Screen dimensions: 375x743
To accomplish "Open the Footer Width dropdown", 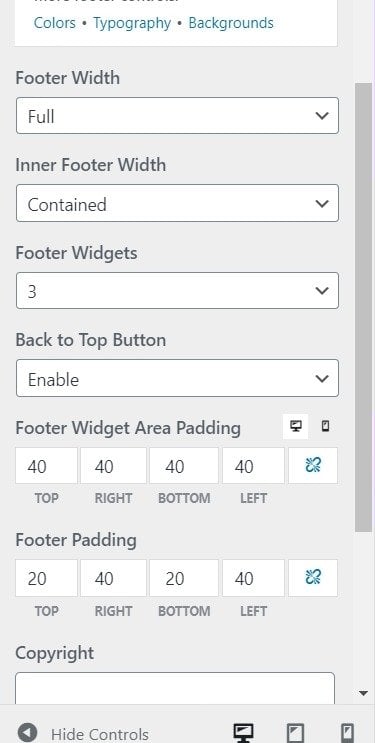I will click(177, 116).
